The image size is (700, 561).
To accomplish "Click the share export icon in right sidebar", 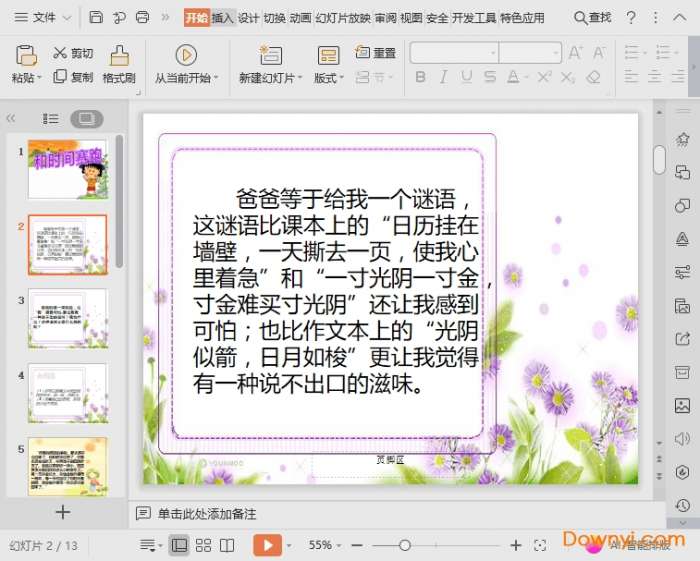I will click(x=682, y=339).
